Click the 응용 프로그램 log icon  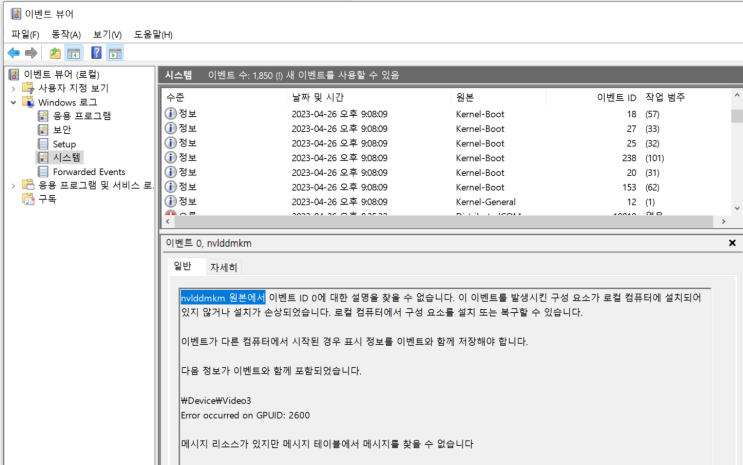(43, 116)
